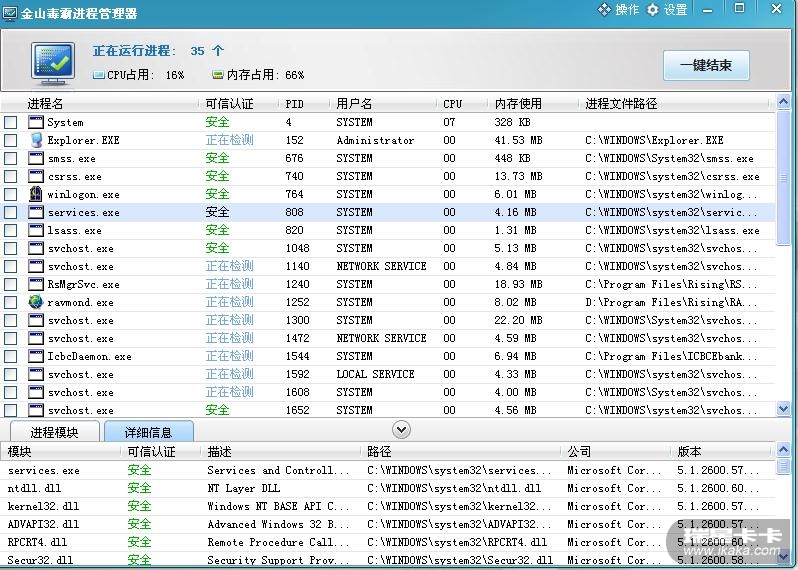Click the System process icon
Image resolution: width=798 pixels, height=570 pixels.
pos(36,122)
